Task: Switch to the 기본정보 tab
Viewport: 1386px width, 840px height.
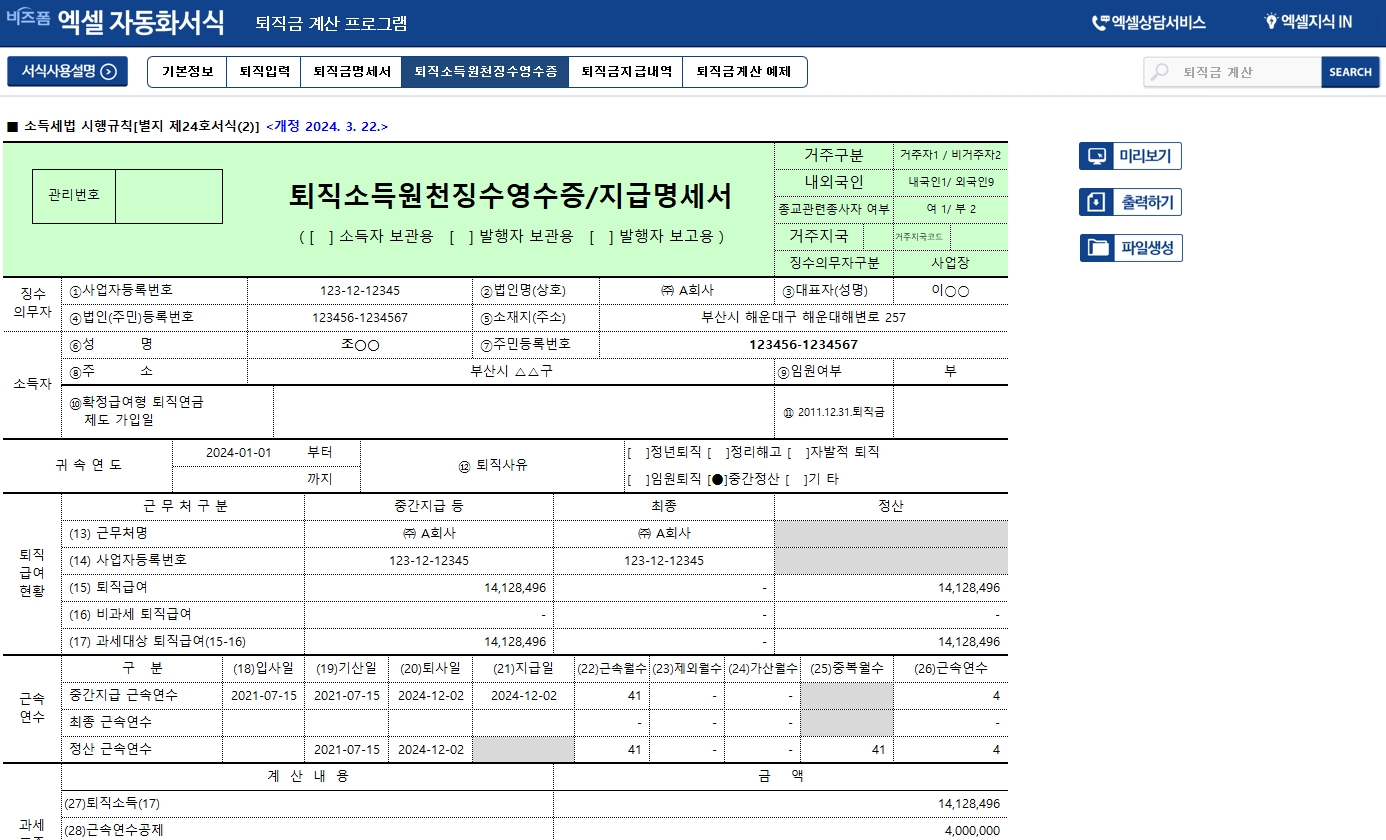Action: [x=187, y=72]
